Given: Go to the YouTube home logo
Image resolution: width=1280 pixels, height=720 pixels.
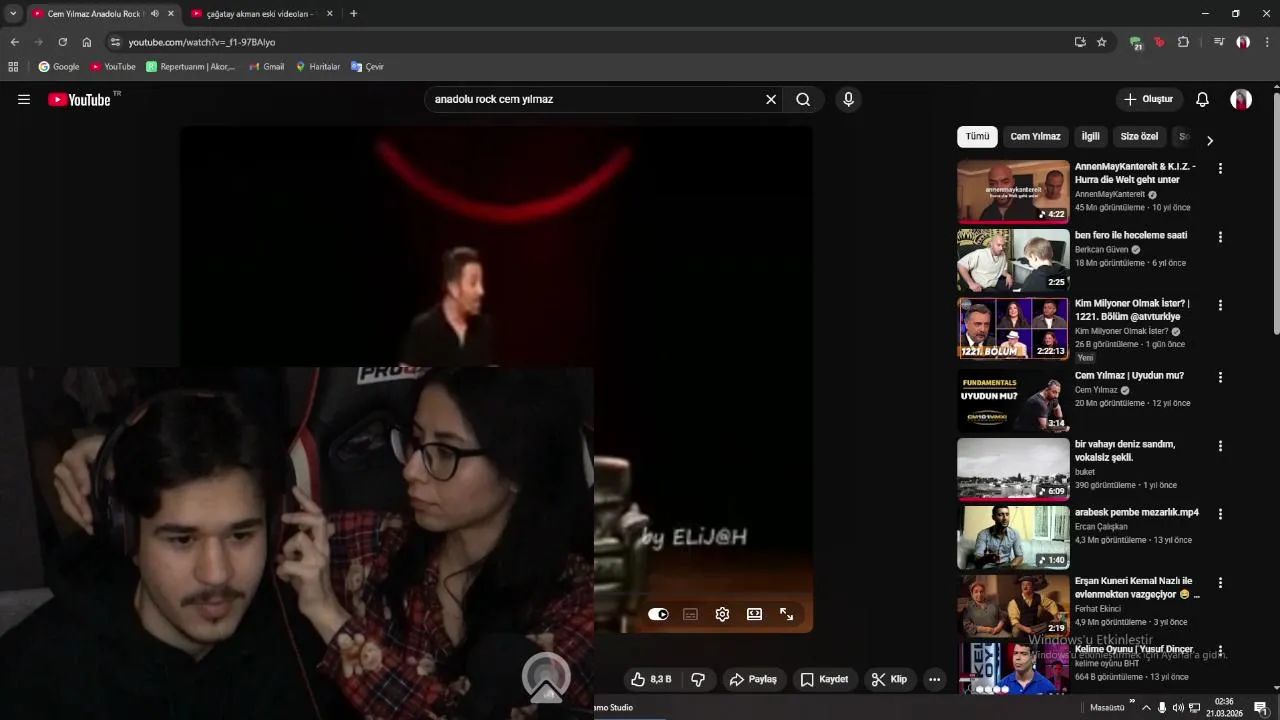Looking at the screenshot, I should (x=79, y=99).
